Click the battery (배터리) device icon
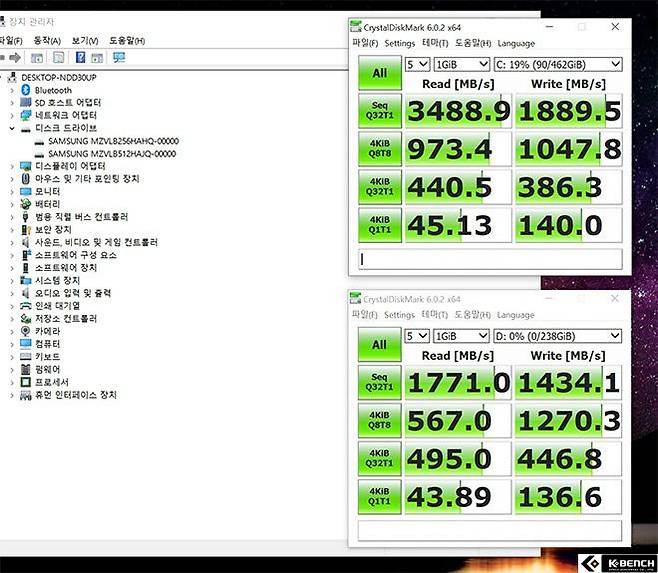The width and height of the screenshot is (658, 573). pos(26,204)
